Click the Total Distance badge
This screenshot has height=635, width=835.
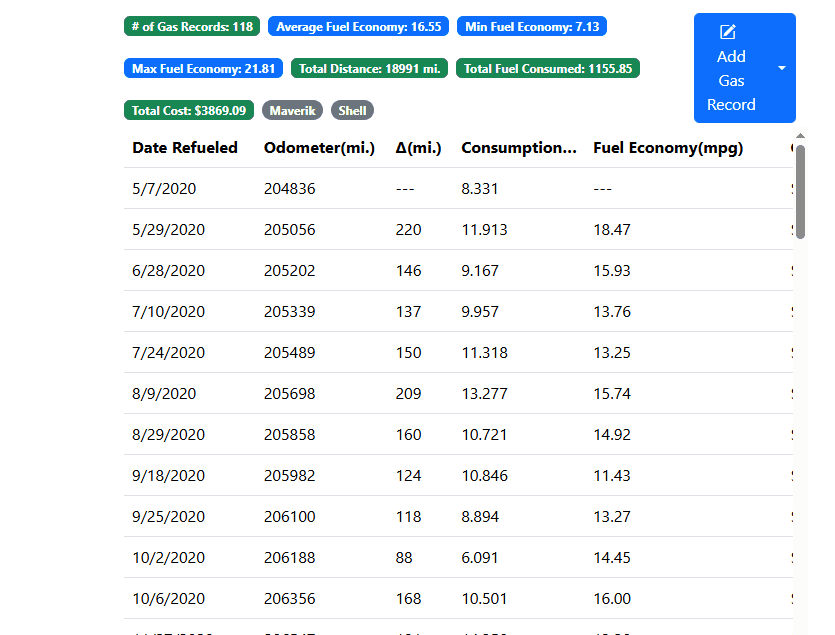tap(370, 69)
